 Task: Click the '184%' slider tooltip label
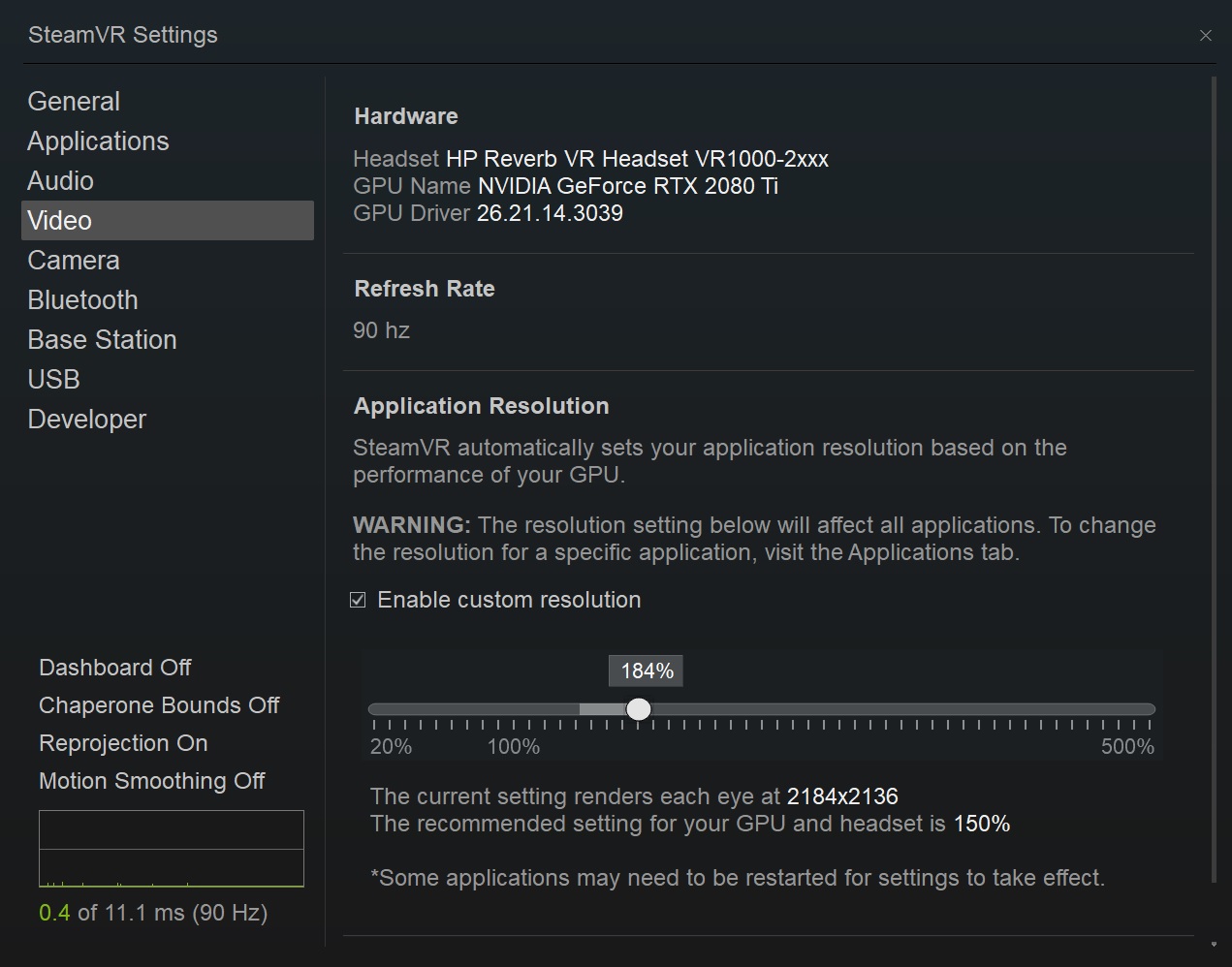pyautogui.click(x=647, y=671)
